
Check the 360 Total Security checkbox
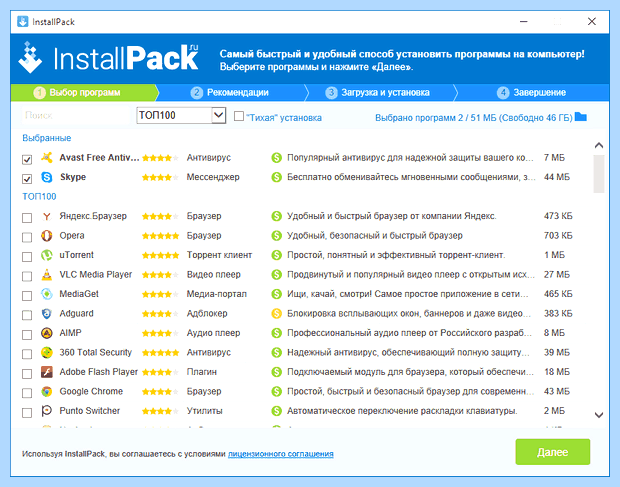pos(27,354)
